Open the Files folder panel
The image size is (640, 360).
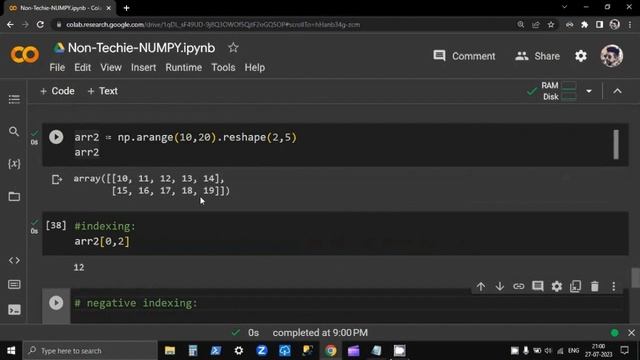tap(14, 196)
